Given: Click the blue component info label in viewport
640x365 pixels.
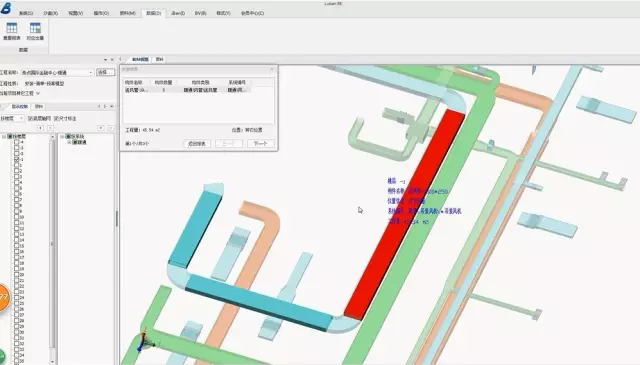Looking at the screenshot, I should pyautogui.click(x=424, y=201).
